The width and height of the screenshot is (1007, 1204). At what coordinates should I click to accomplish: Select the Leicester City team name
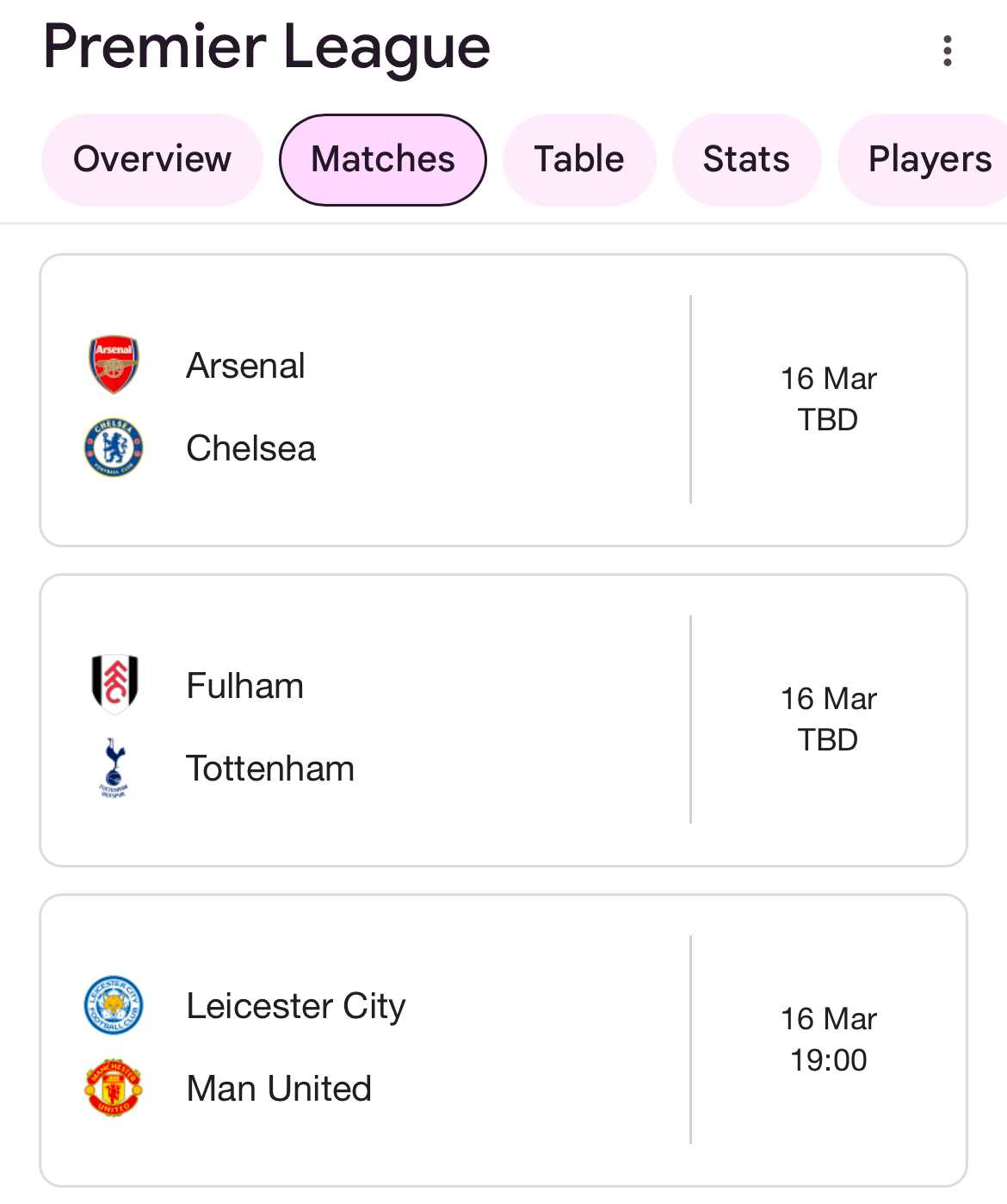296,1007
